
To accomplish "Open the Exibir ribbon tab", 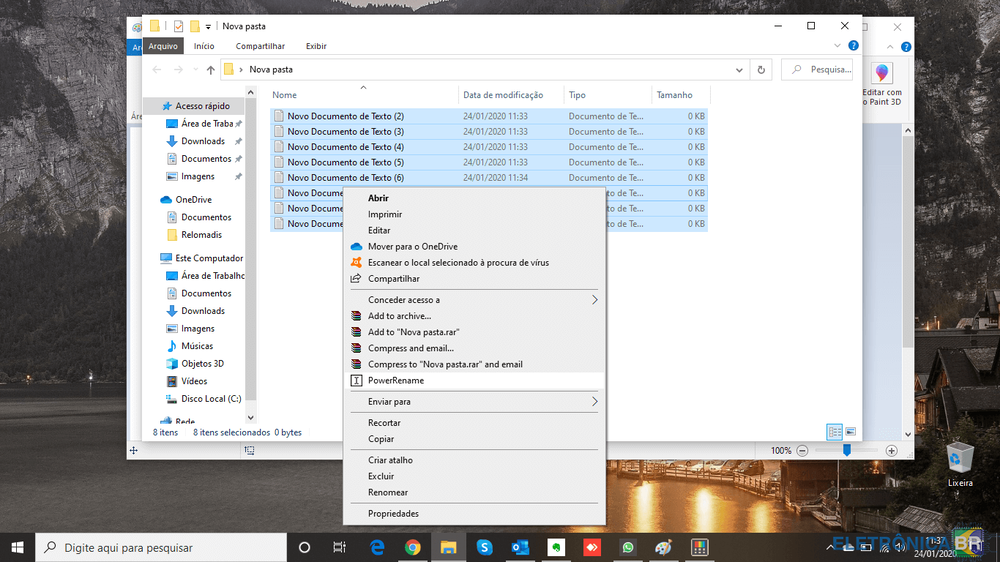I will click(x=316, y=46).
